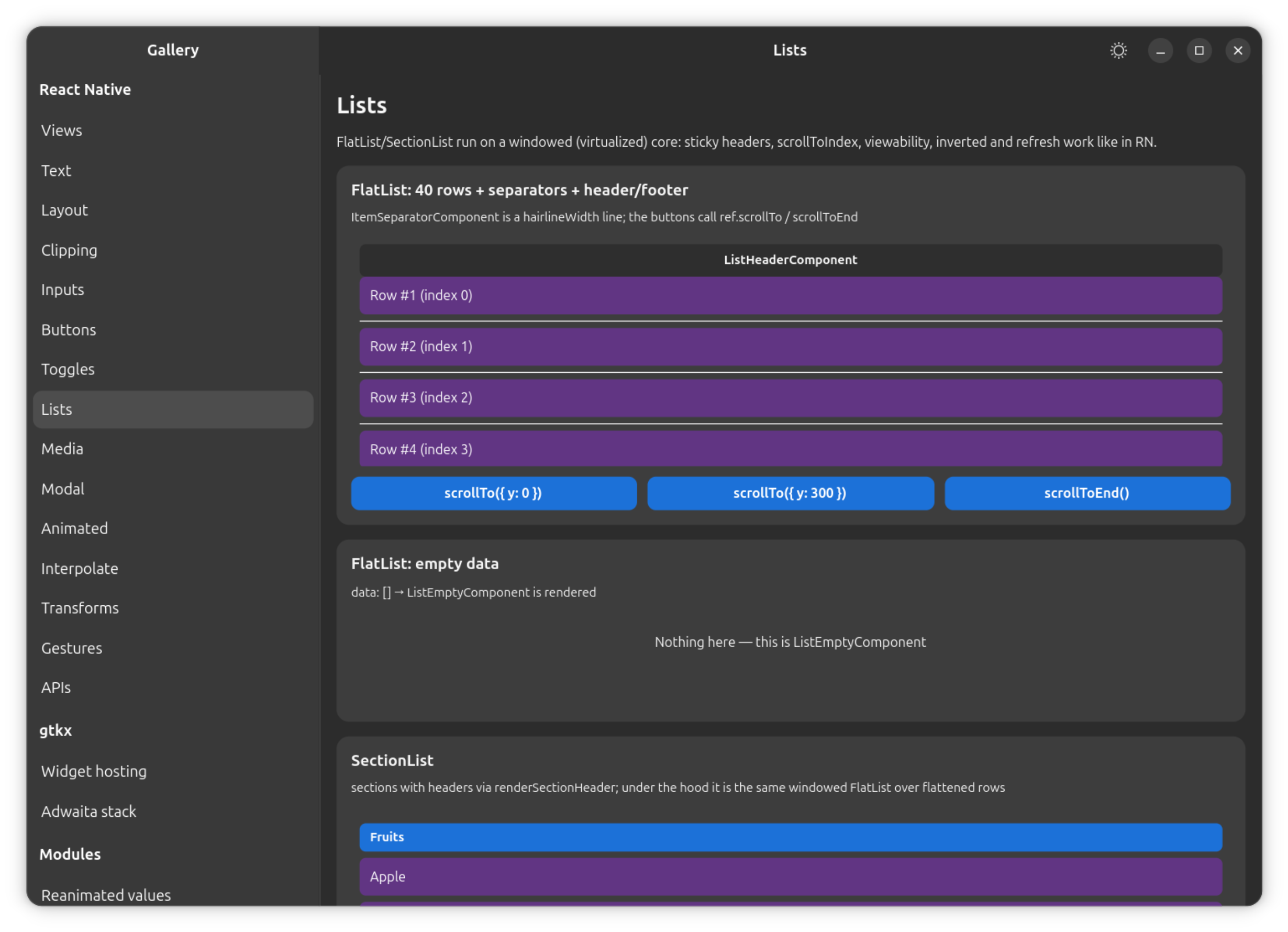Maximize the Gallery window

click(x=1199, y=51)
